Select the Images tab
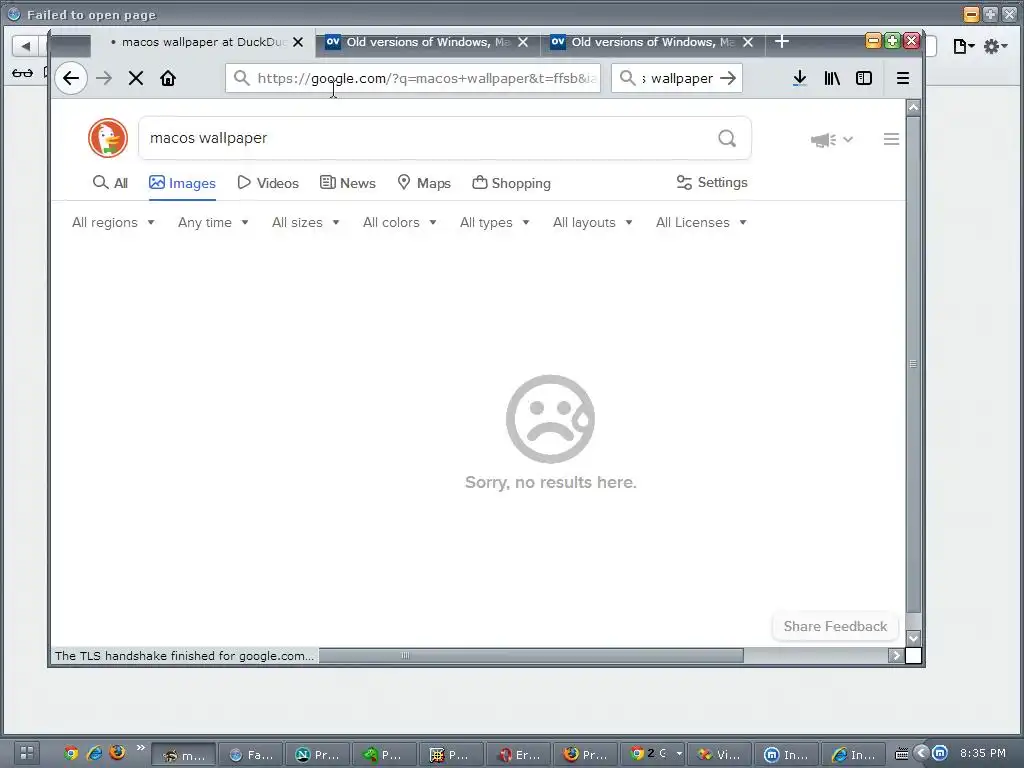 coord(182,184)
